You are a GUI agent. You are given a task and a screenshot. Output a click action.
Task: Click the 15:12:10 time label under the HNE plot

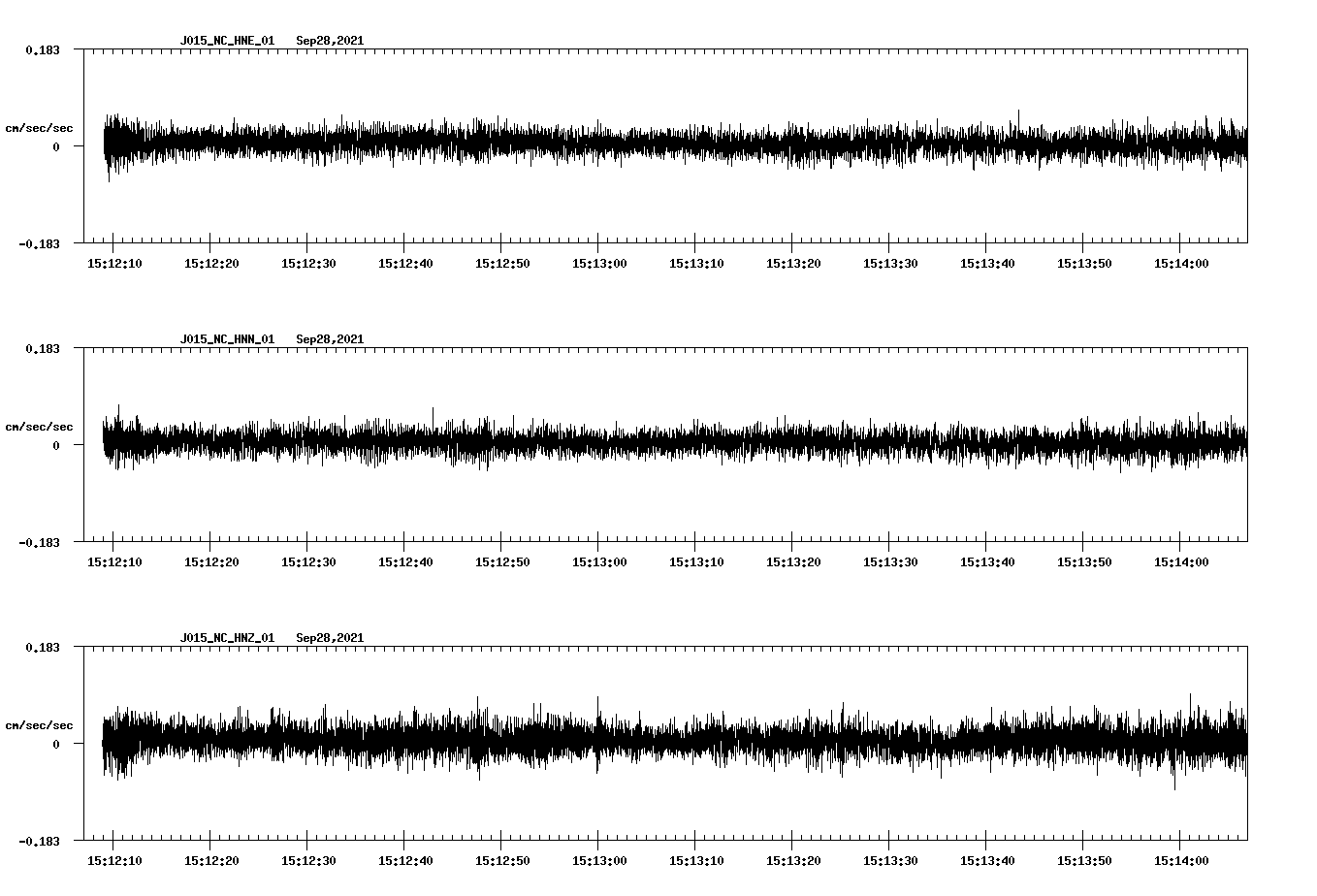coord(114,263)
